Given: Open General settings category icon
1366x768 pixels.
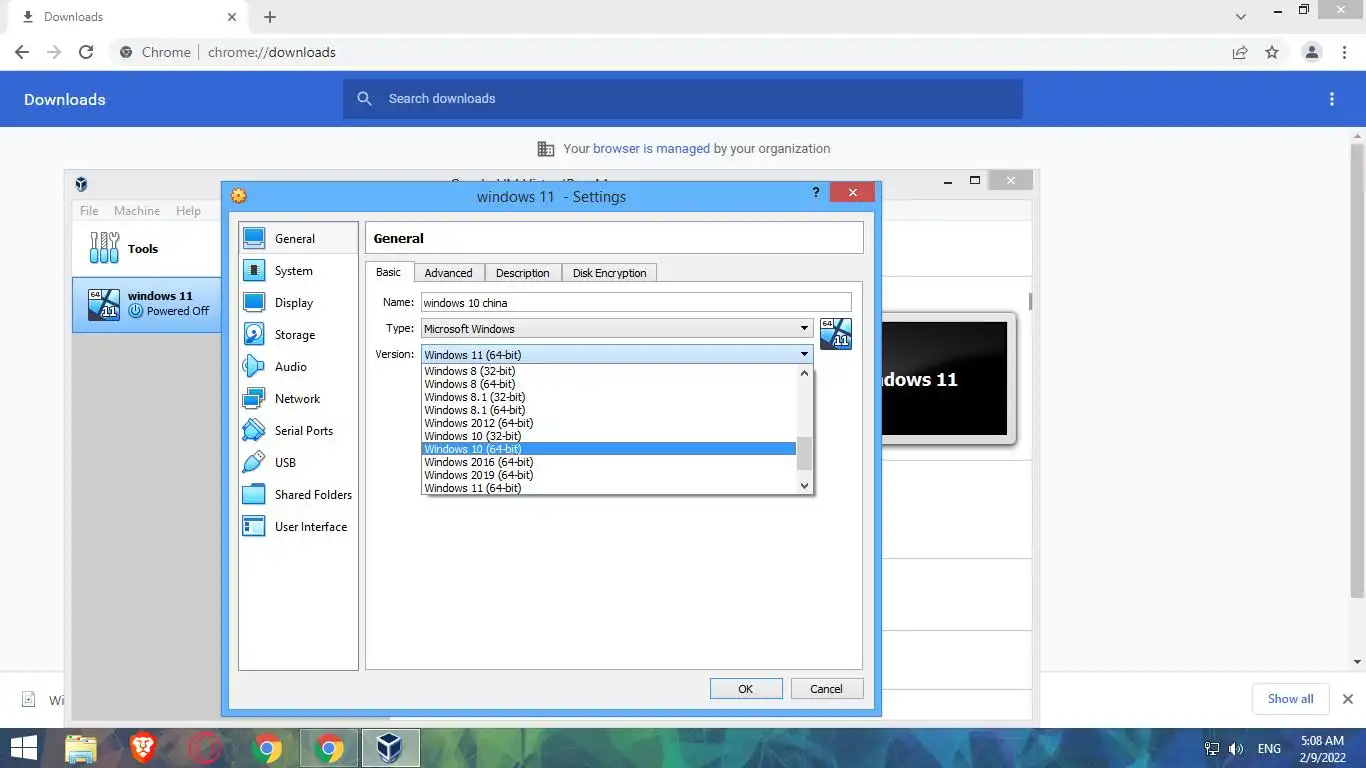Looking at the screenshot, I should [x=254, y=238].
